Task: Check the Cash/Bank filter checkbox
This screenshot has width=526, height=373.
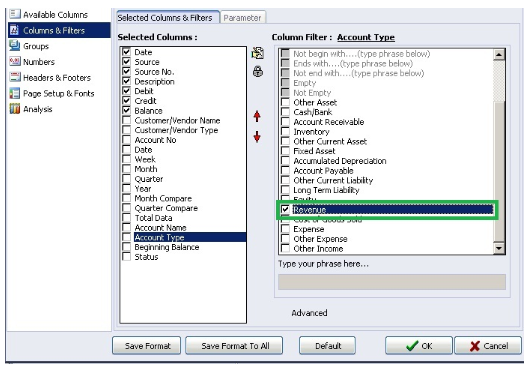Action: pyautogui.click(x=285, y=112)
